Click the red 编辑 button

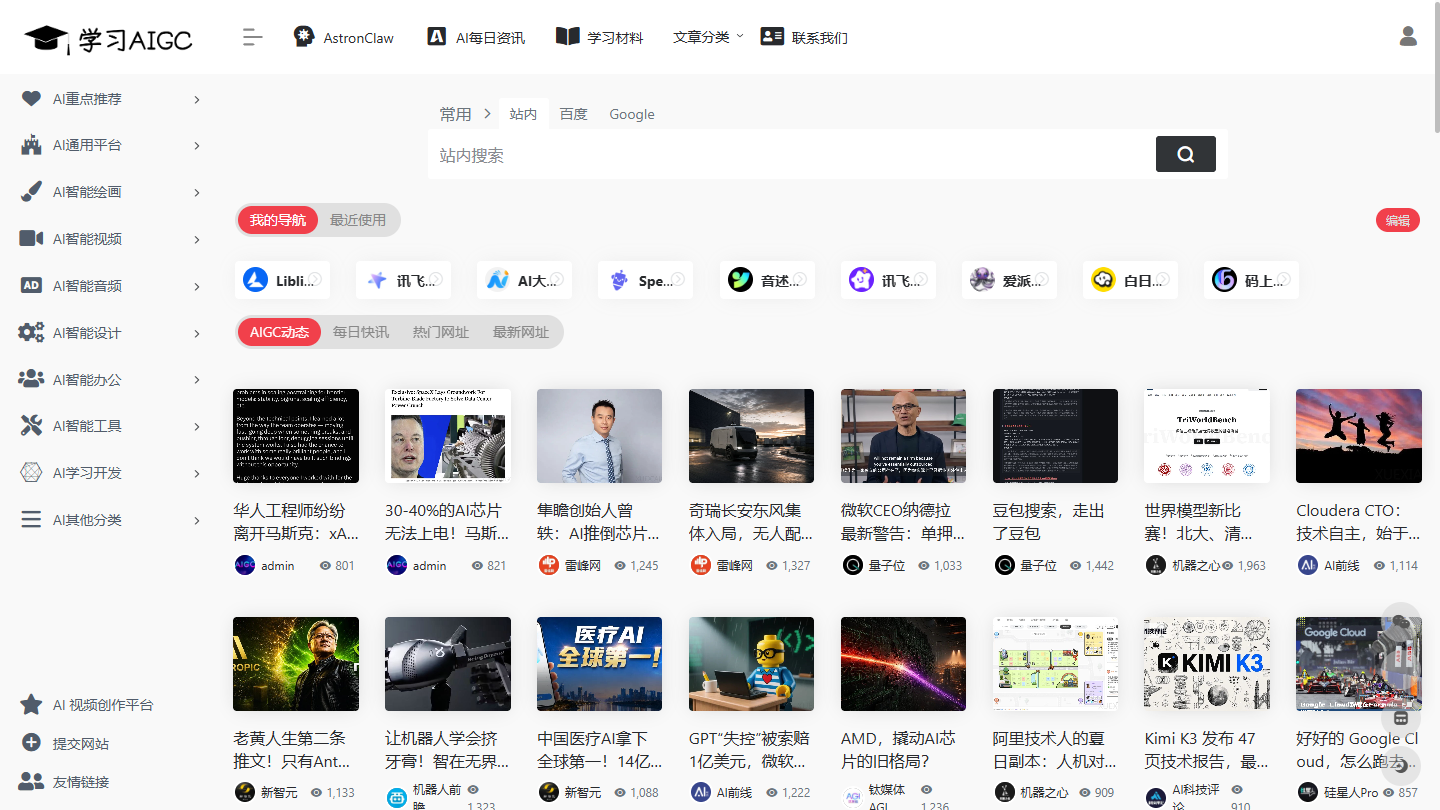click(1398, 221)
